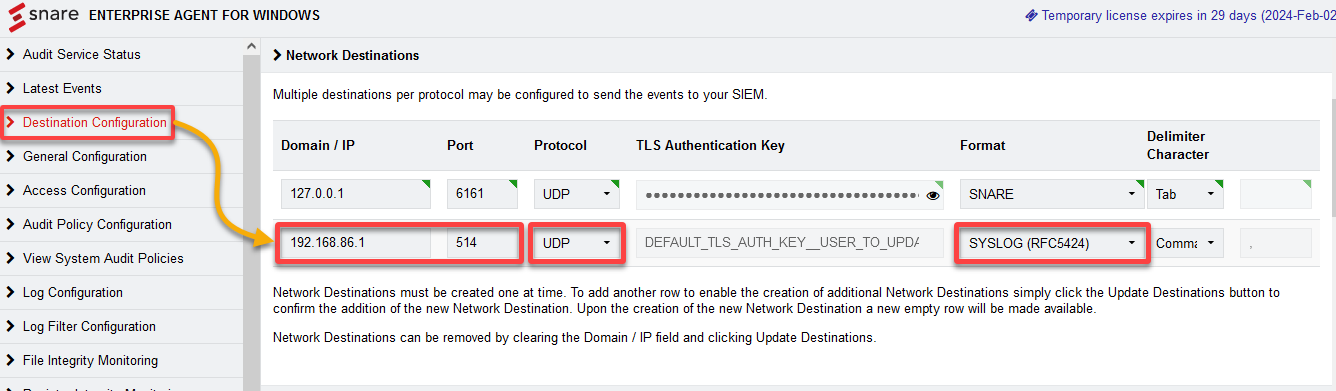Image resolution: width=1336 pixels, height=391 pixels.
Task: Click the Snare logo in the header
Action: 43,16
